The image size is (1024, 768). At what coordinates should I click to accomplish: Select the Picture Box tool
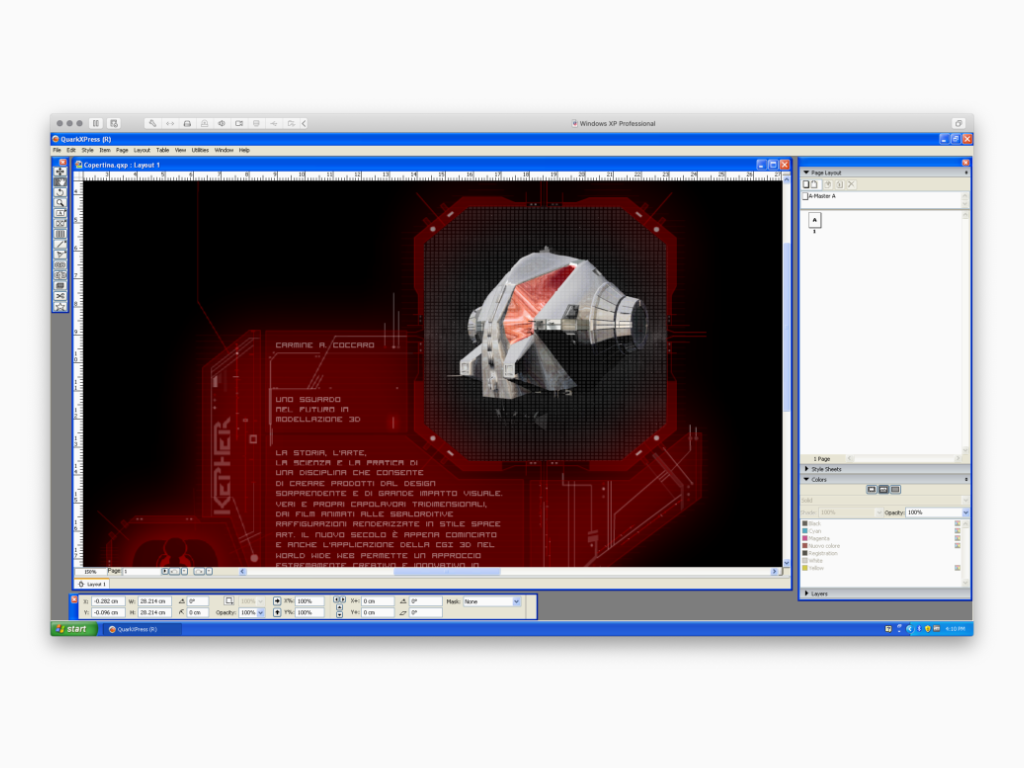pos(60,224)
